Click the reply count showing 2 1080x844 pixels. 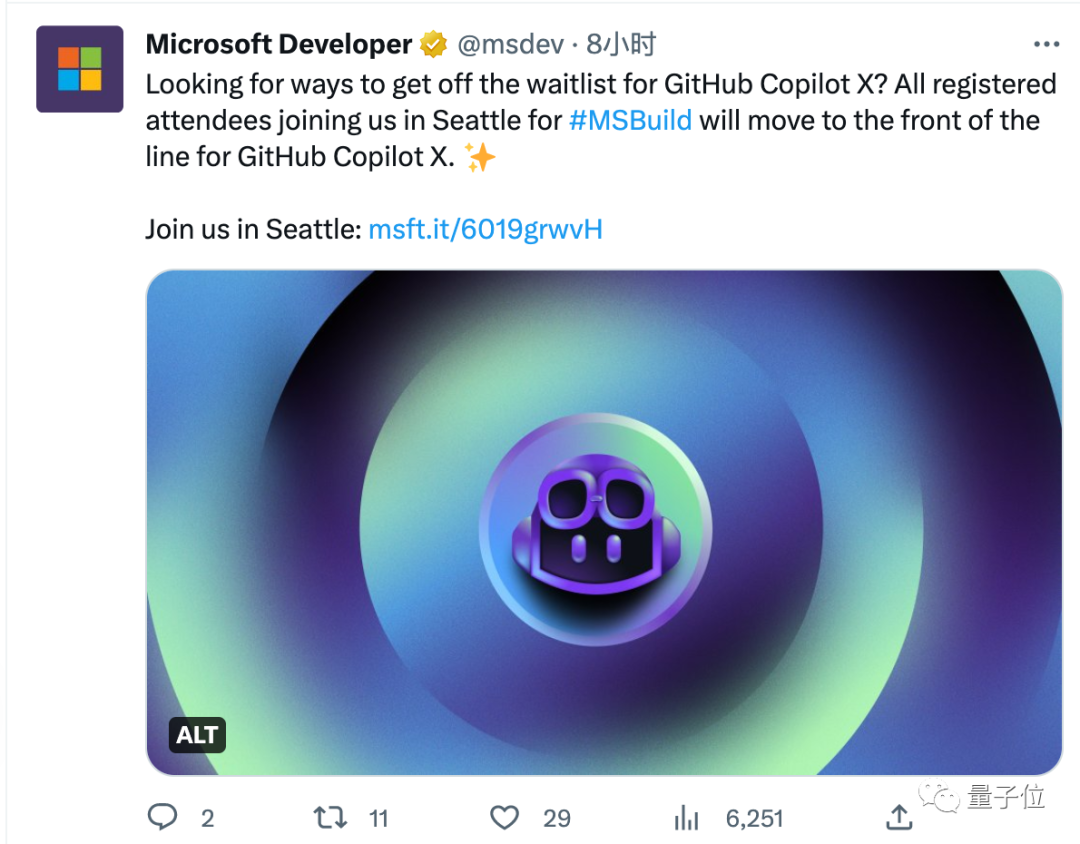coord(207,818)
